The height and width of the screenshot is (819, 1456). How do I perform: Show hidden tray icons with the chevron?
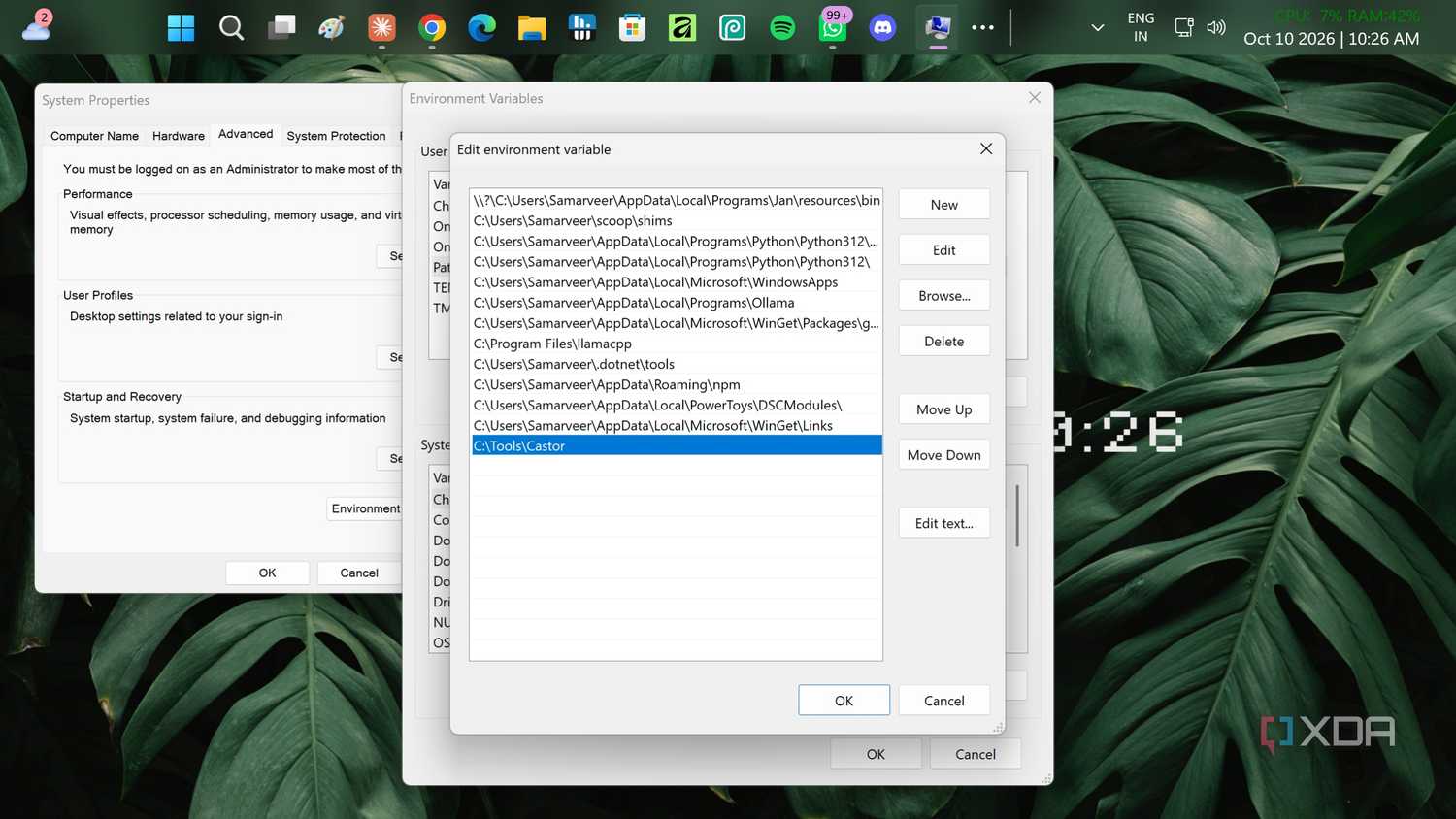pos(1098,27)
